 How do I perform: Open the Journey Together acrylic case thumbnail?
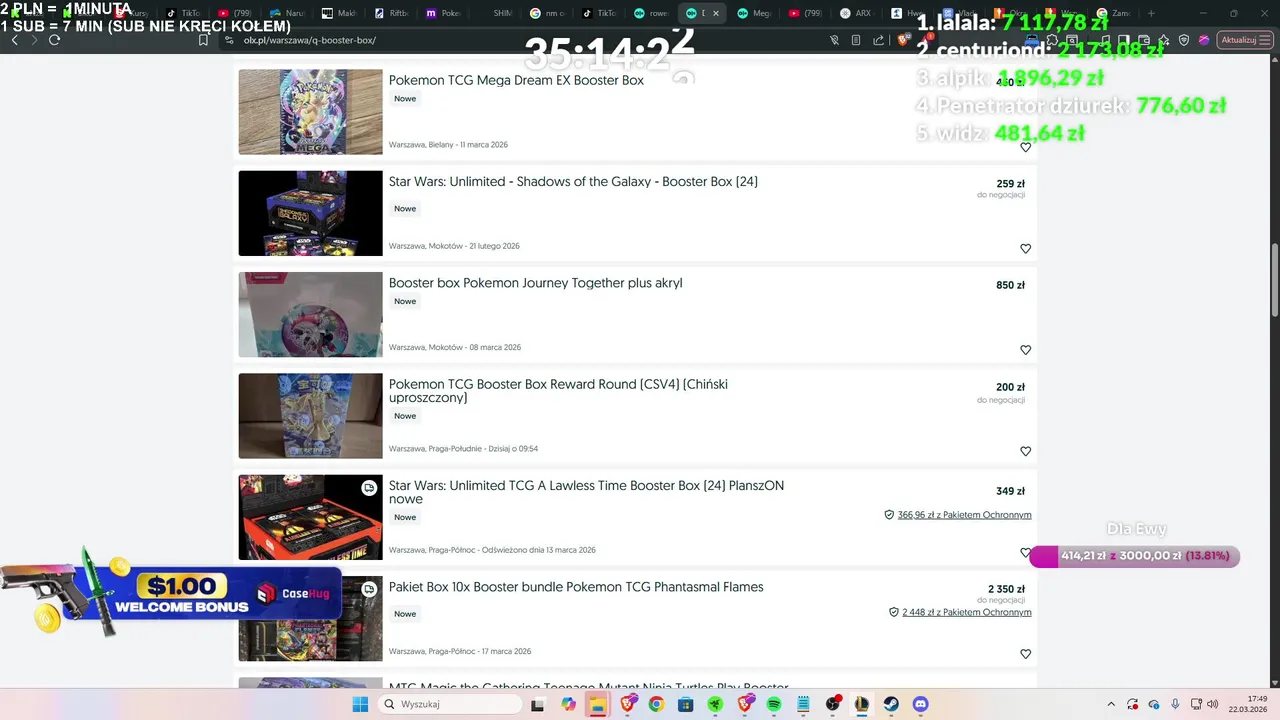point(310,314)
